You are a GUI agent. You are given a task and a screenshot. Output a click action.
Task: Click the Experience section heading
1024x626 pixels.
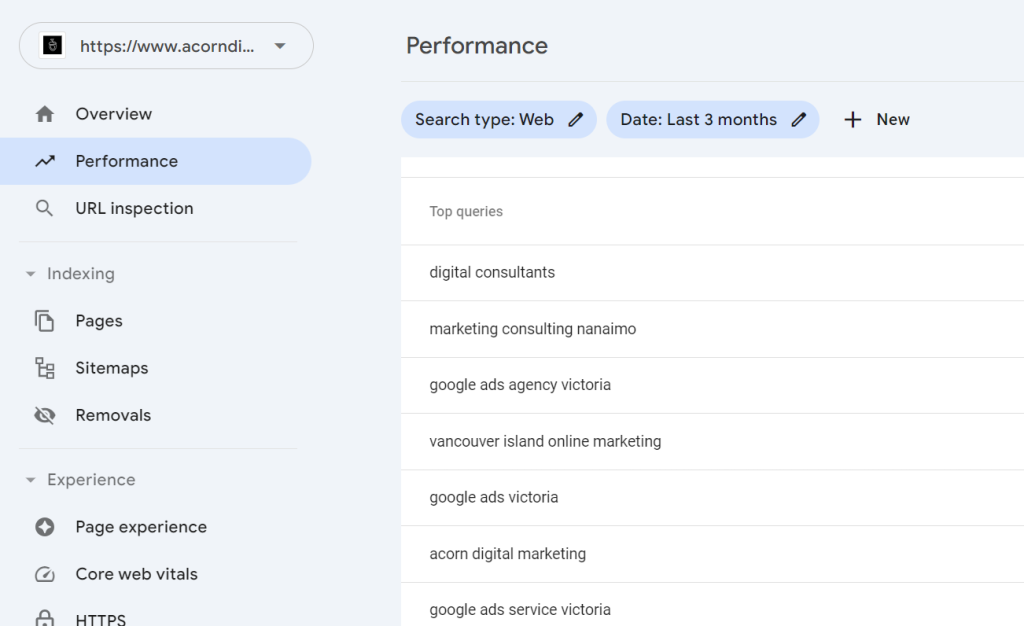(91, 480)
